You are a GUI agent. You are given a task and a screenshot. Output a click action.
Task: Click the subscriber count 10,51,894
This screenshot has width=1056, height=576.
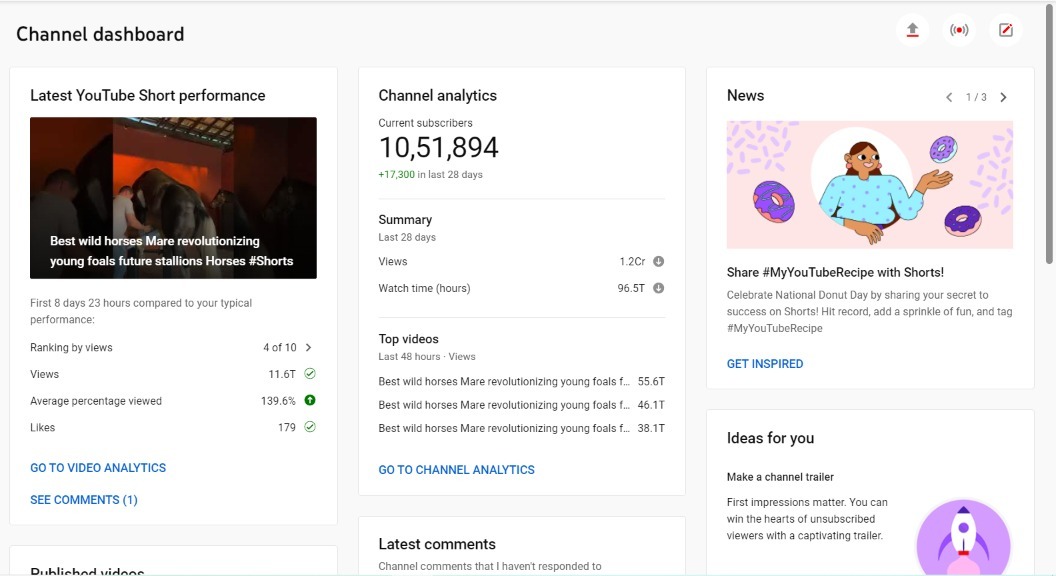click(x=438, y=148)
